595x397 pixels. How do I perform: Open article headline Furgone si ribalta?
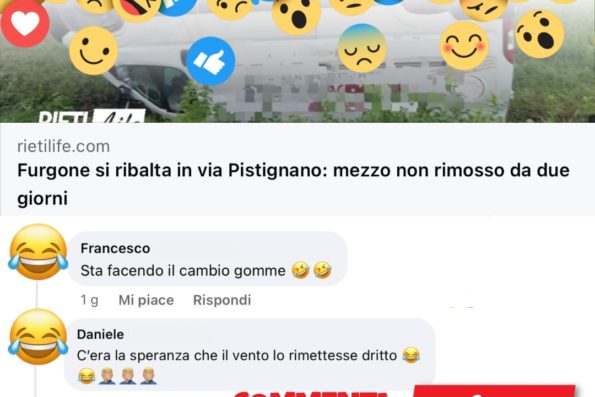click(293, 184)
